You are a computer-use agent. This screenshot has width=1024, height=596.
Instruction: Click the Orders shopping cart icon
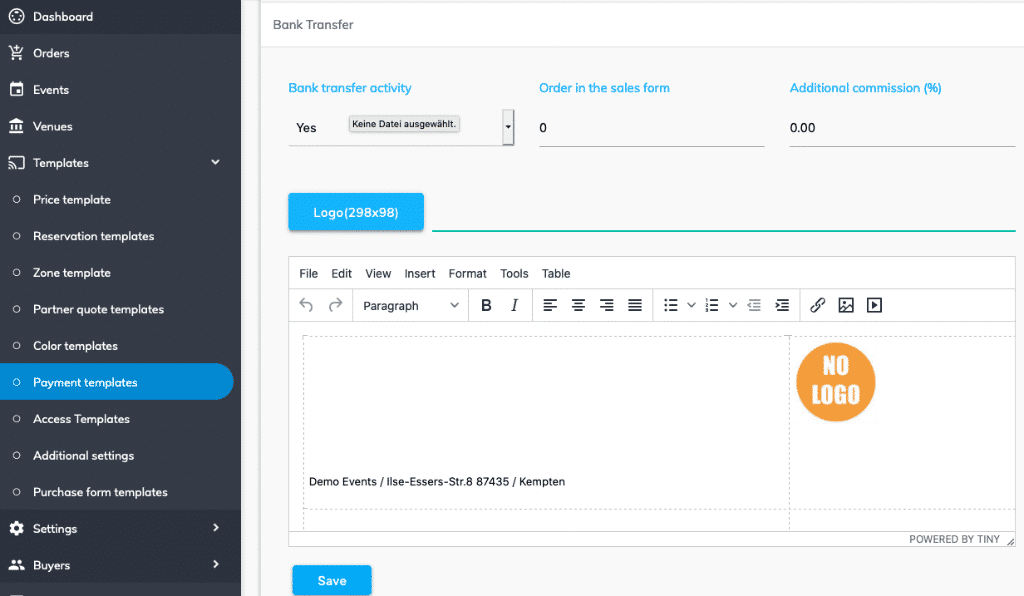pyautogui.click(x=16, y=53)
